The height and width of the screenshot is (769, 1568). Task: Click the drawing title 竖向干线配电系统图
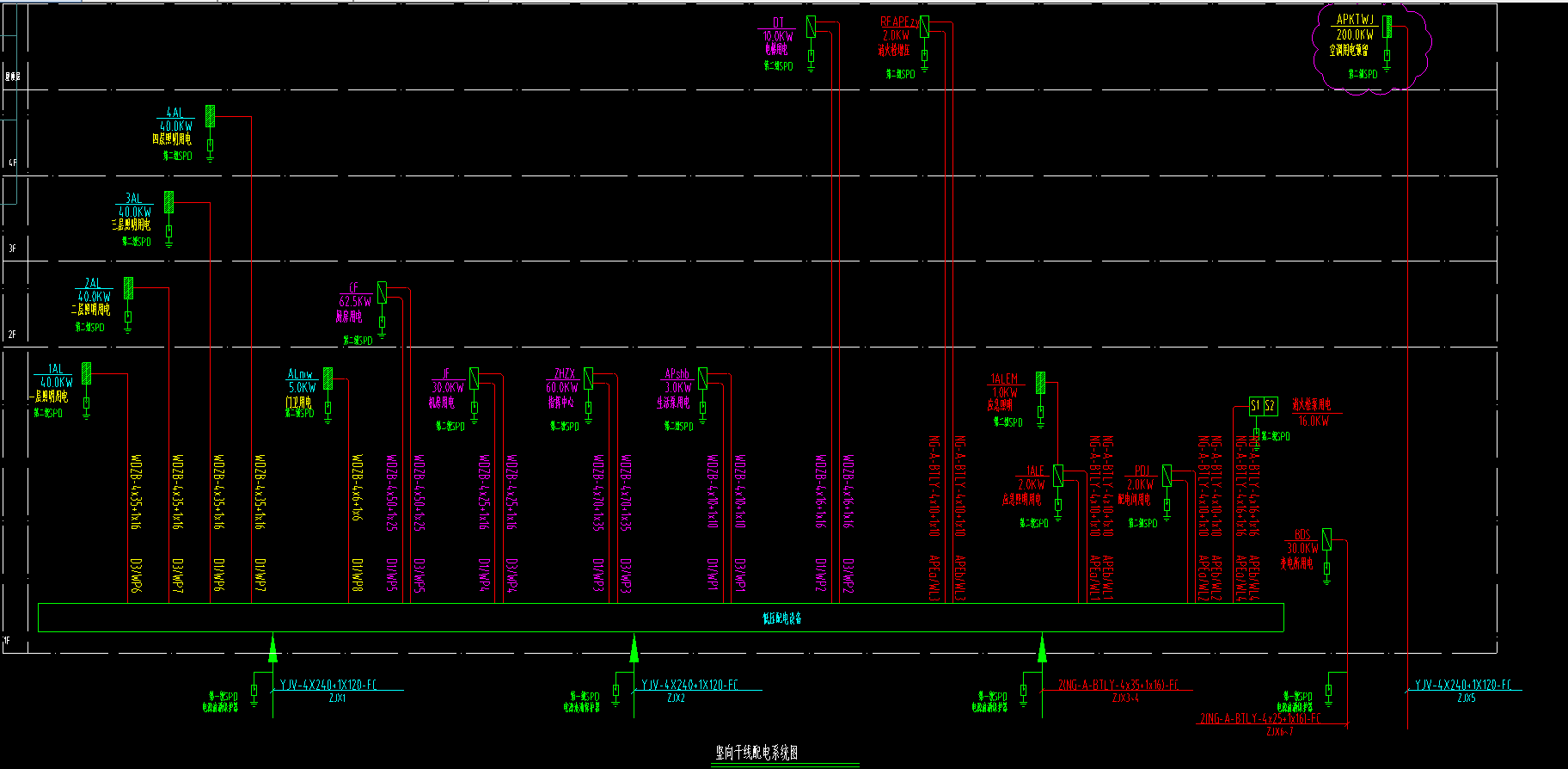point(756,753)
